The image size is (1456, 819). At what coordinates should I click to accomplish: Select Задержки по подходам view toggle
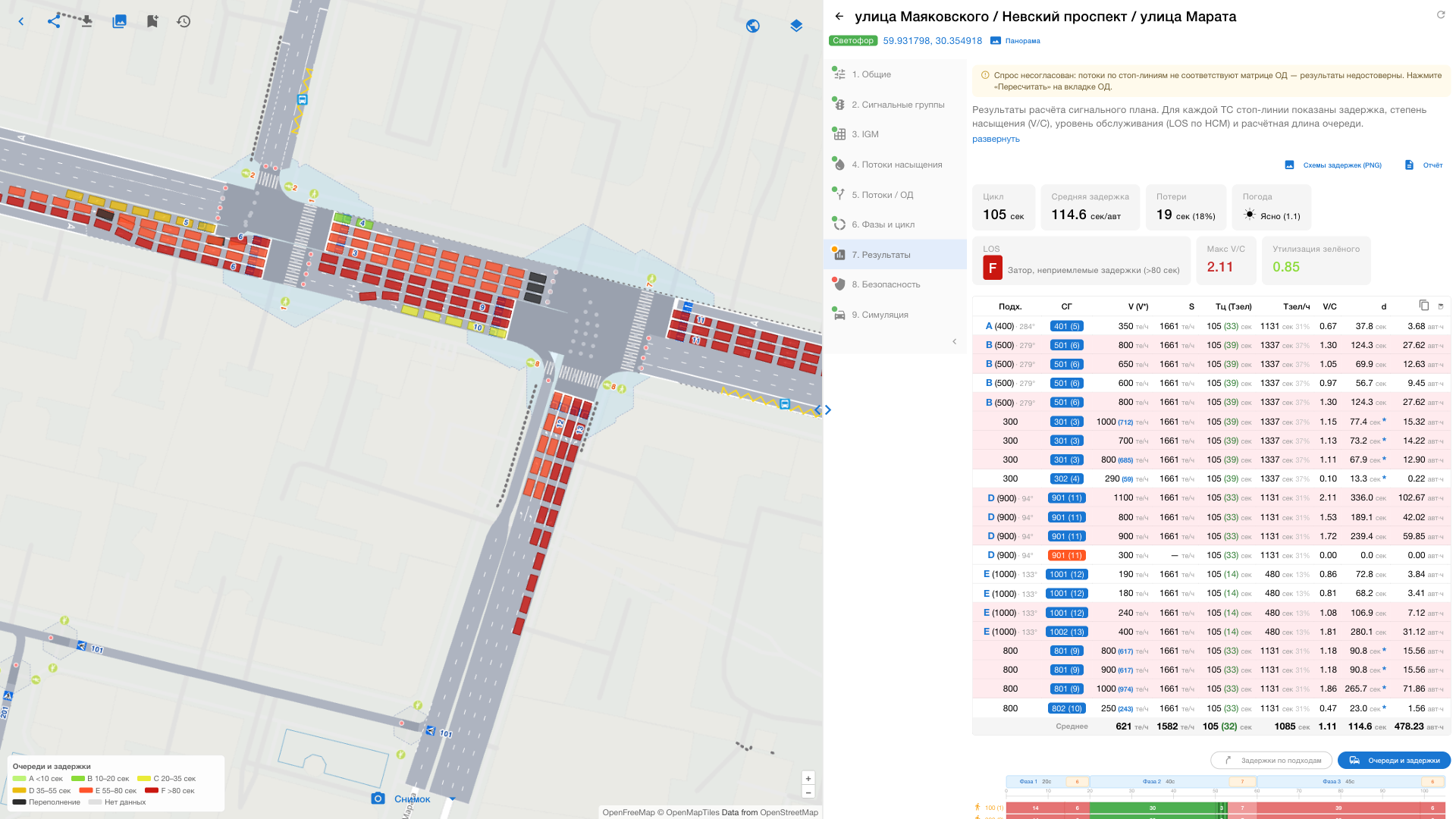click(1272, 761)
